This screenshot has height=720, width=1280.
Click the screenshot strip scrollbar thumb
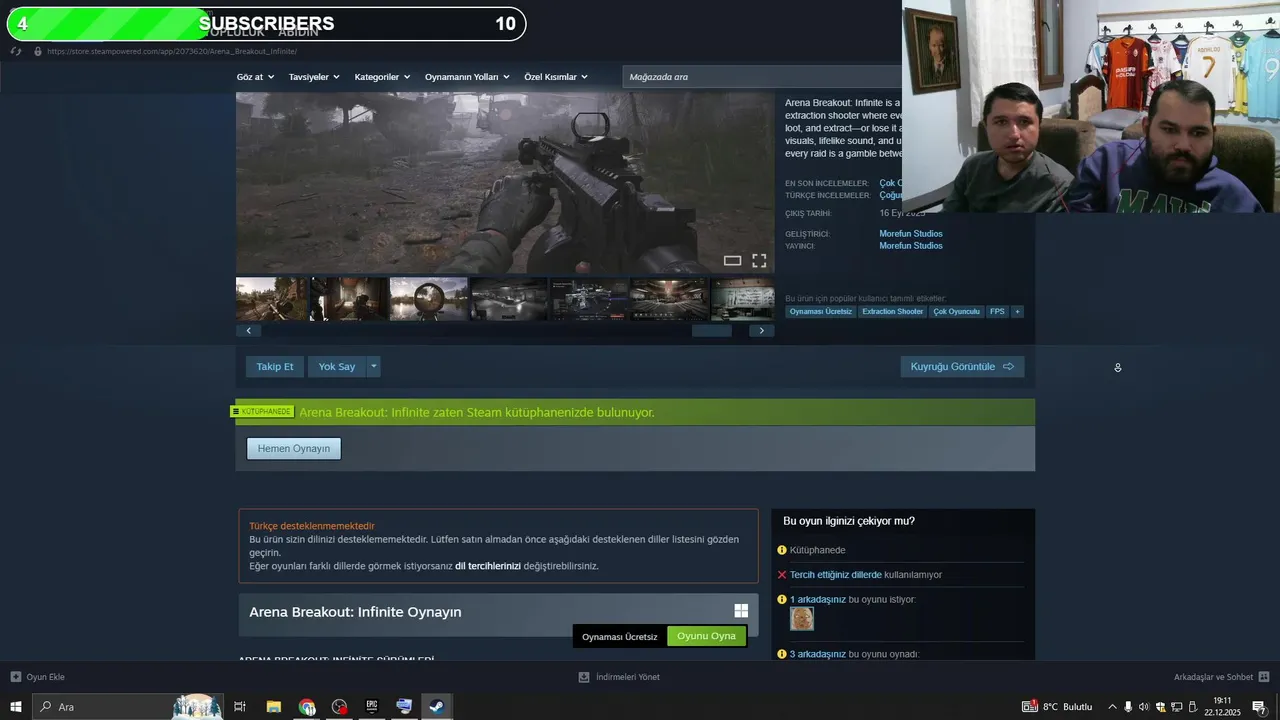point(712,331)
